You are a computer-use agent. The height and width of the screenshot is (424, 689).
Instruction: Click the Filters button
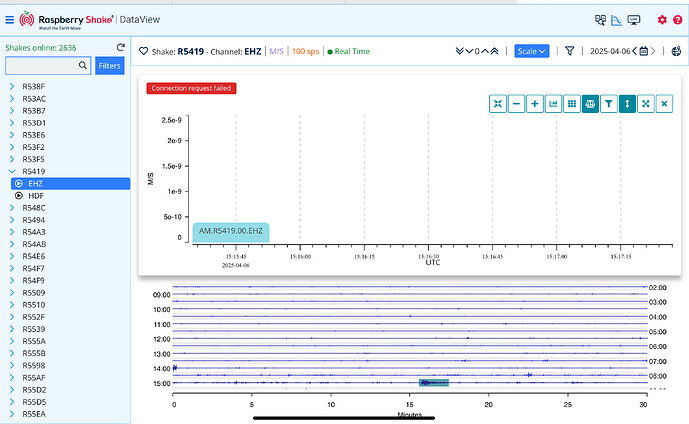click(109, 65)
